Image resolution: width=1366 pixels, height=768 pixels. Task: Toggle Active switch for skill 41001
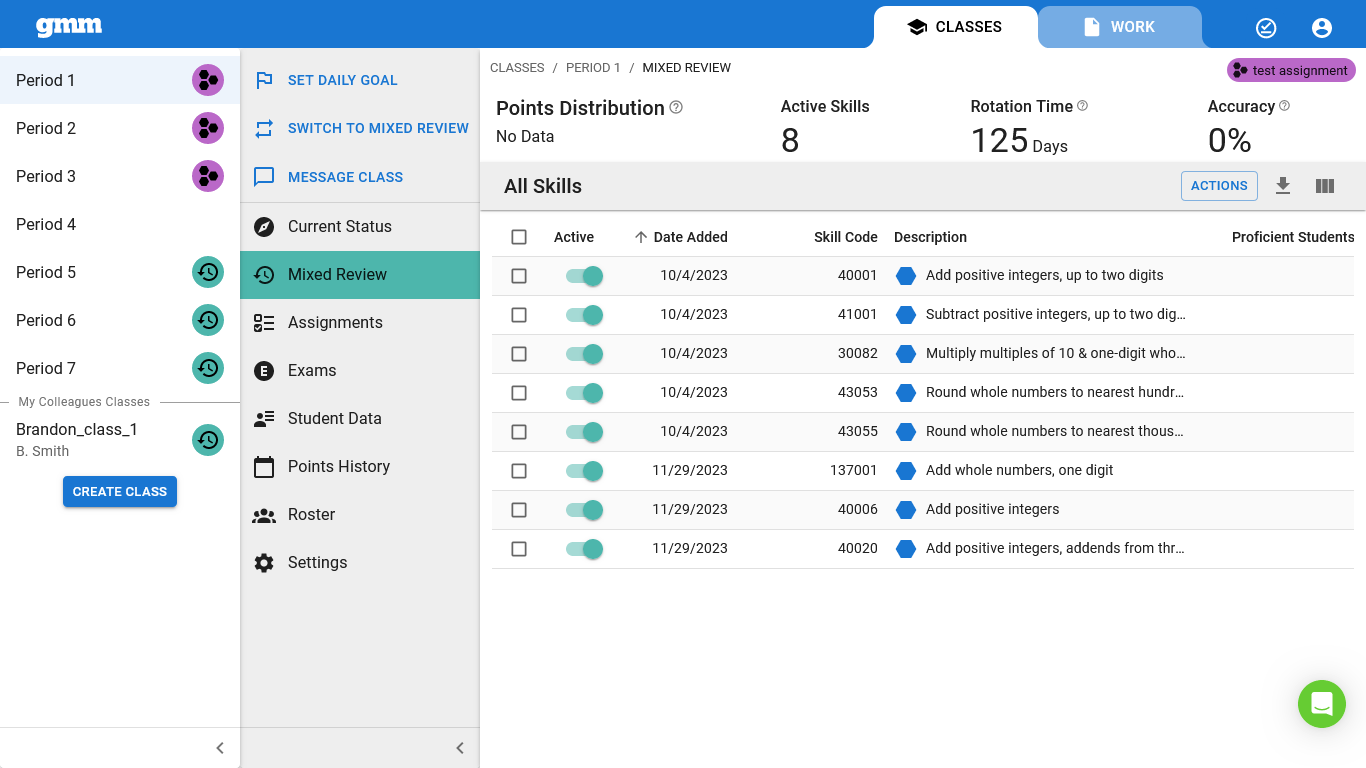[584, 315]
